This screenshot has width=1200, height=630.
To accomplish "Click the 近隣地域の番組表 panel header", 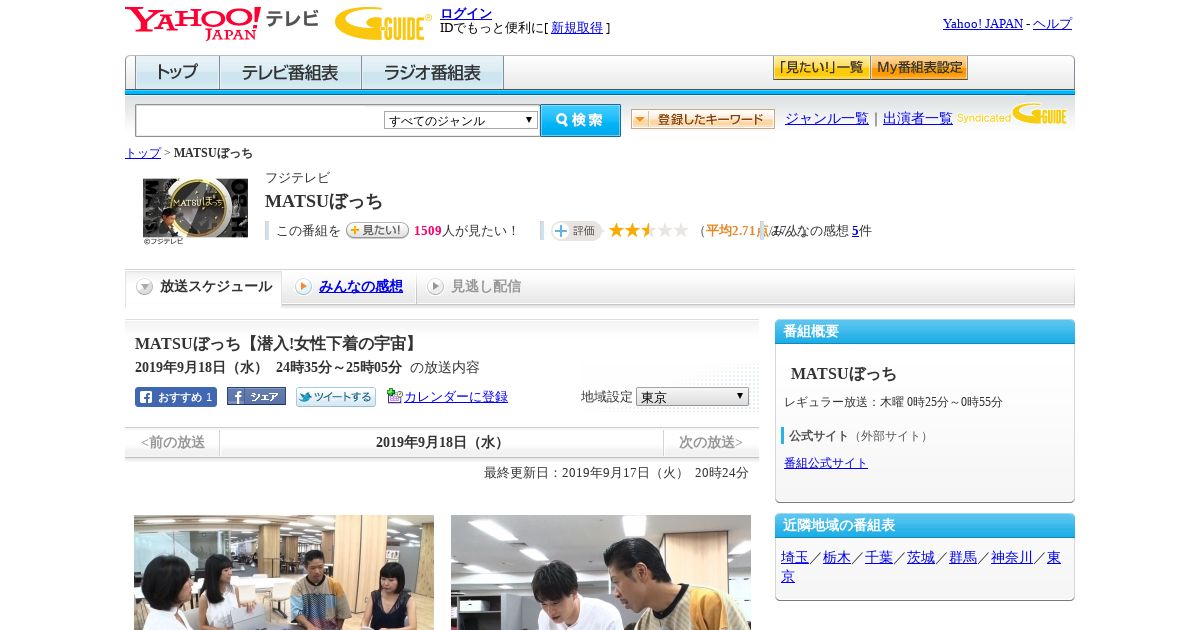I will coord(925,525).
